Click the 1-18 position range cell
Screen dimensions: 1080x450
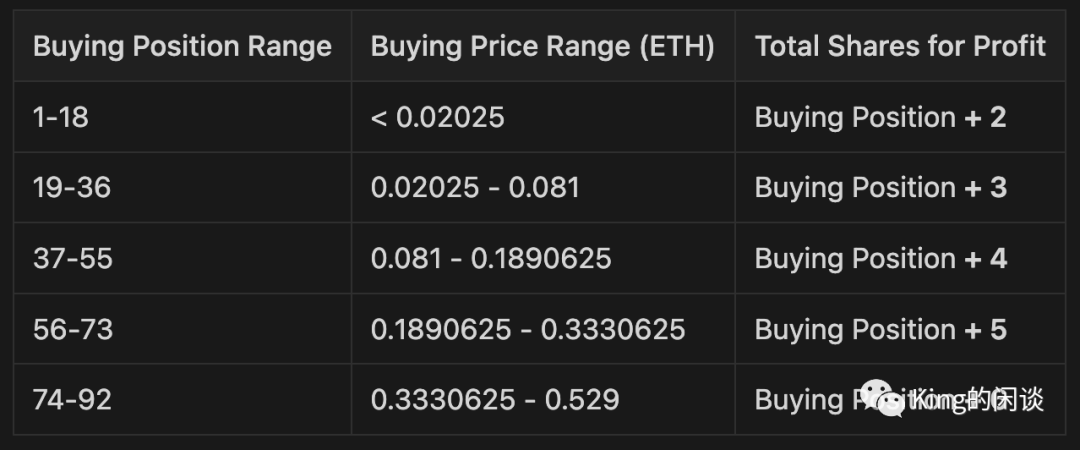coord(183,117)
